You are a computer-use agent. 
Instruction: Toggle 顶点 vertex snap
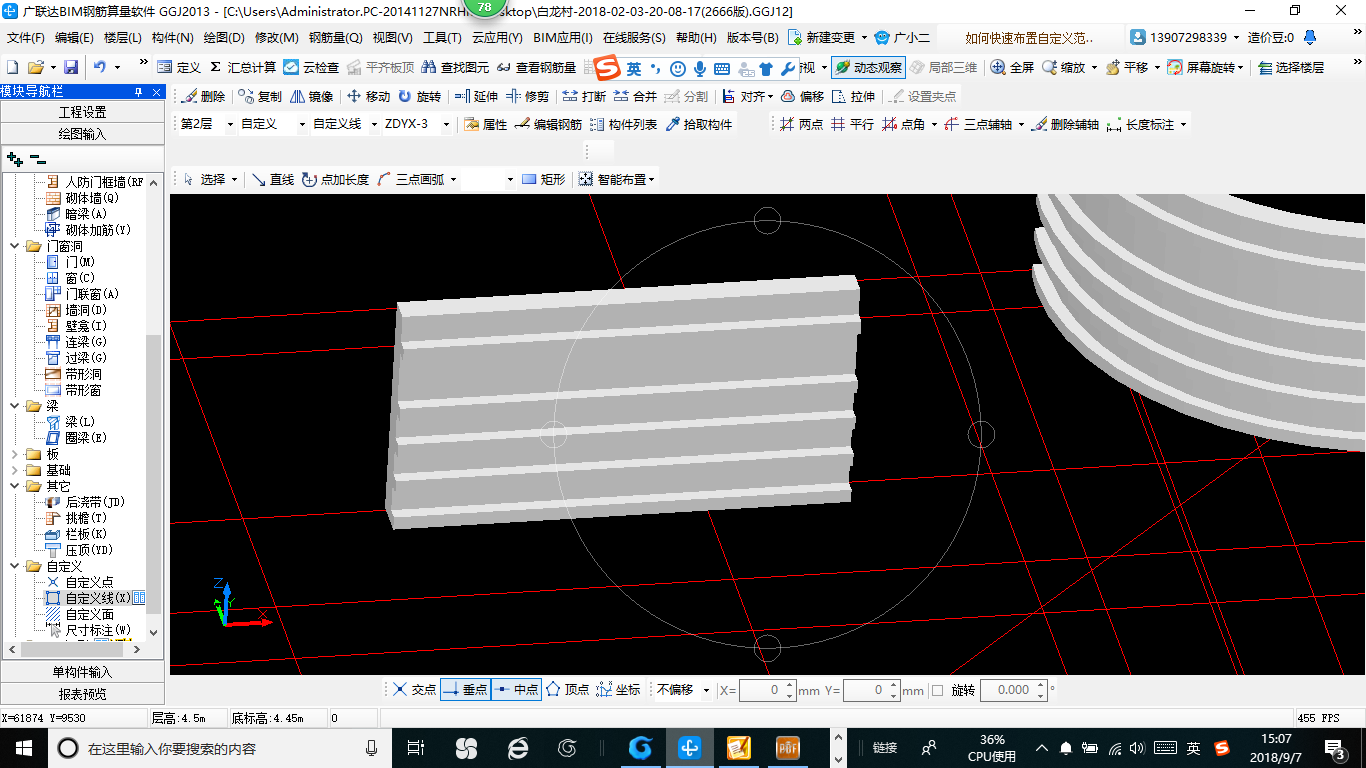tap(567, 690)
